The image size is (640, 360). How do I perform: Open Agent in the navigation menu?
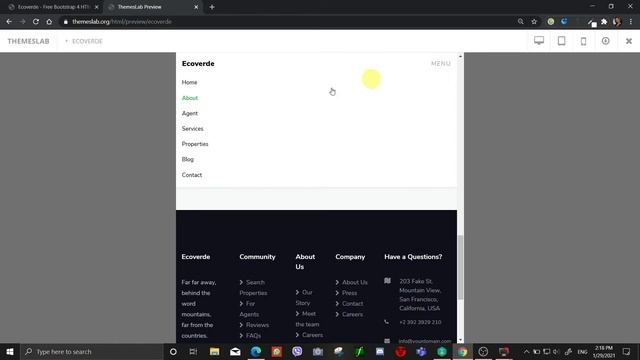click(x=190, y=113)
